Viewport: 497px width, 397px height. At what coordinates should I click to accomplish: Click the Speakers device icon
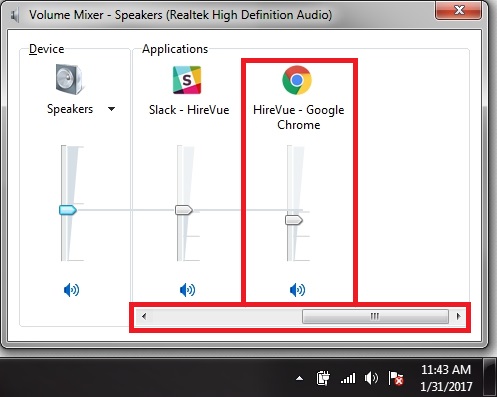click(70, 79)
